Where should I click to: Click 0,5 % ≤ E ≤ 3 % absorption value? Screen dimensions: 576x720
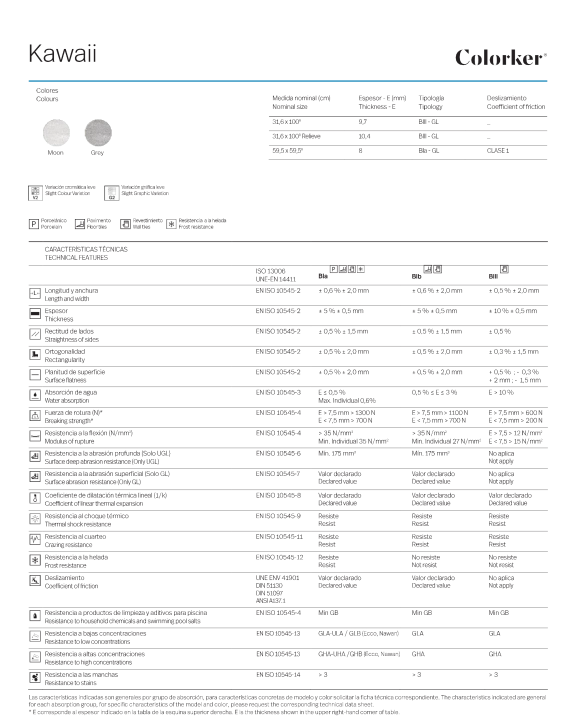[x=434, y=393]
